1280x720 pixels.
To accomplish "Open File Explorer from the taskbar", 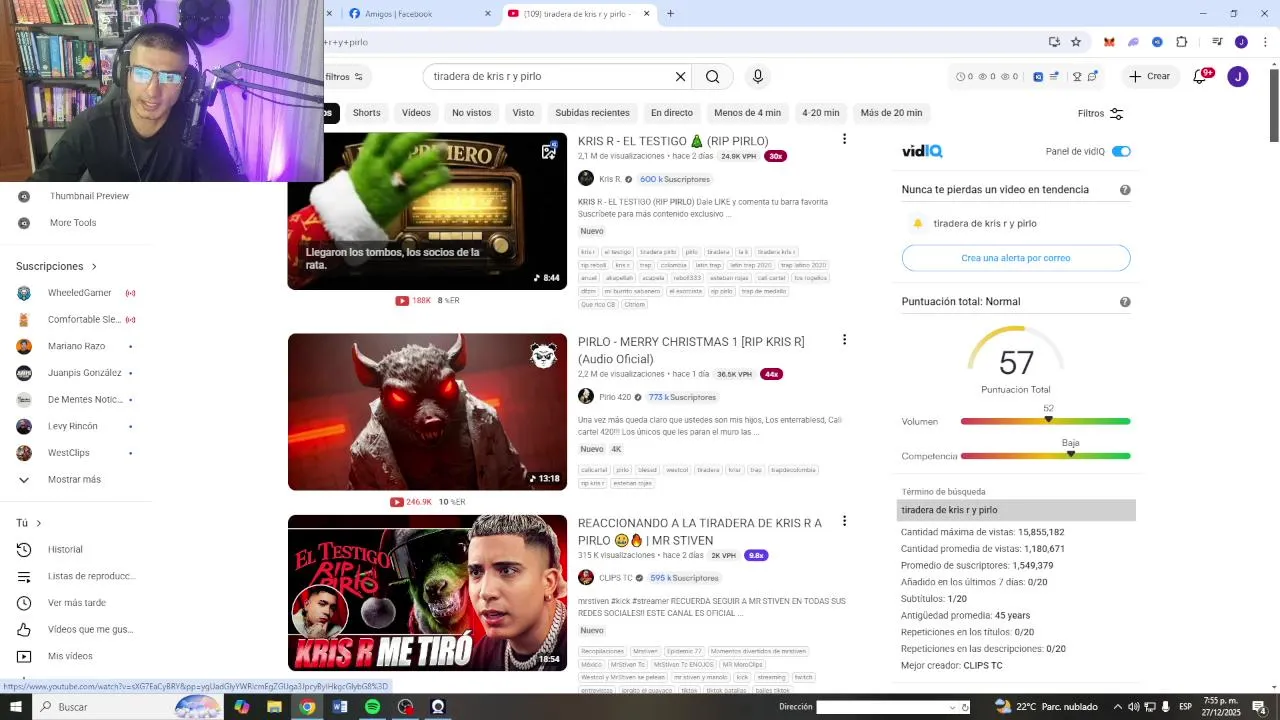I will 274,707.
